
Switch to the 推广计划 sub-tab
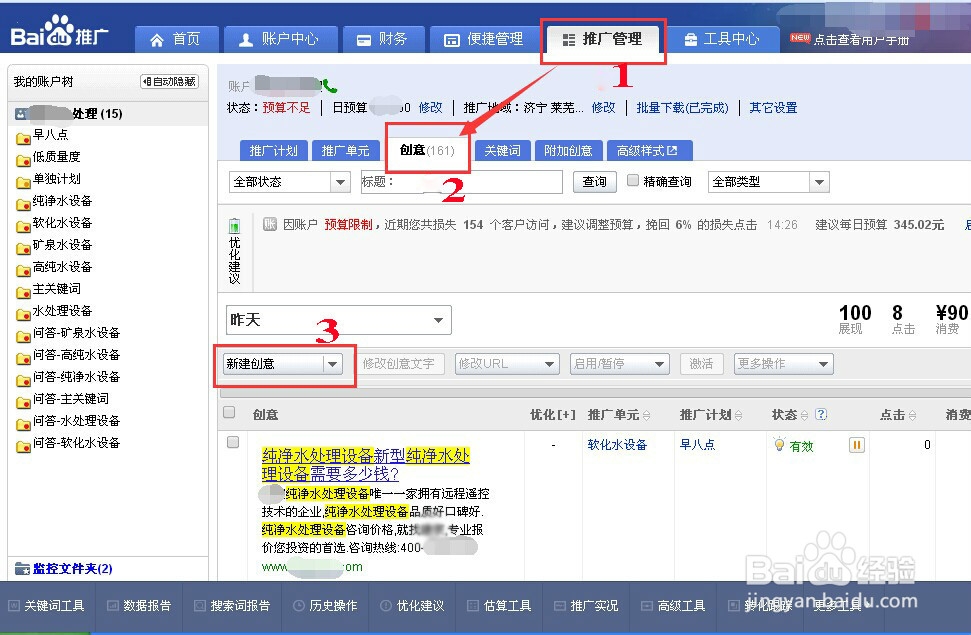click(x=274, y=151)
